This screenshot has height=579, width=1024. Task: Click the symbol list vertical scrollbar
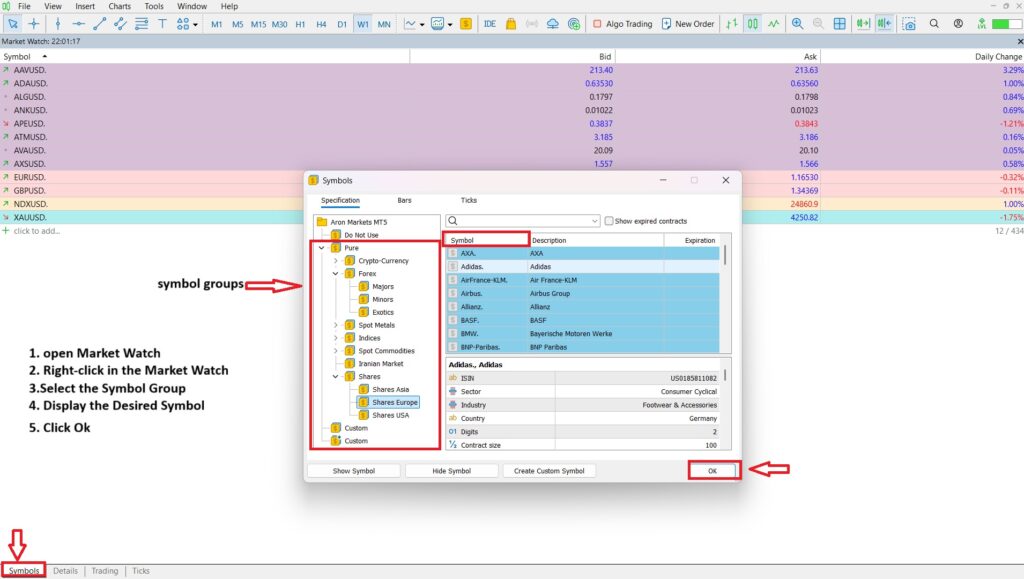[725, 255]
